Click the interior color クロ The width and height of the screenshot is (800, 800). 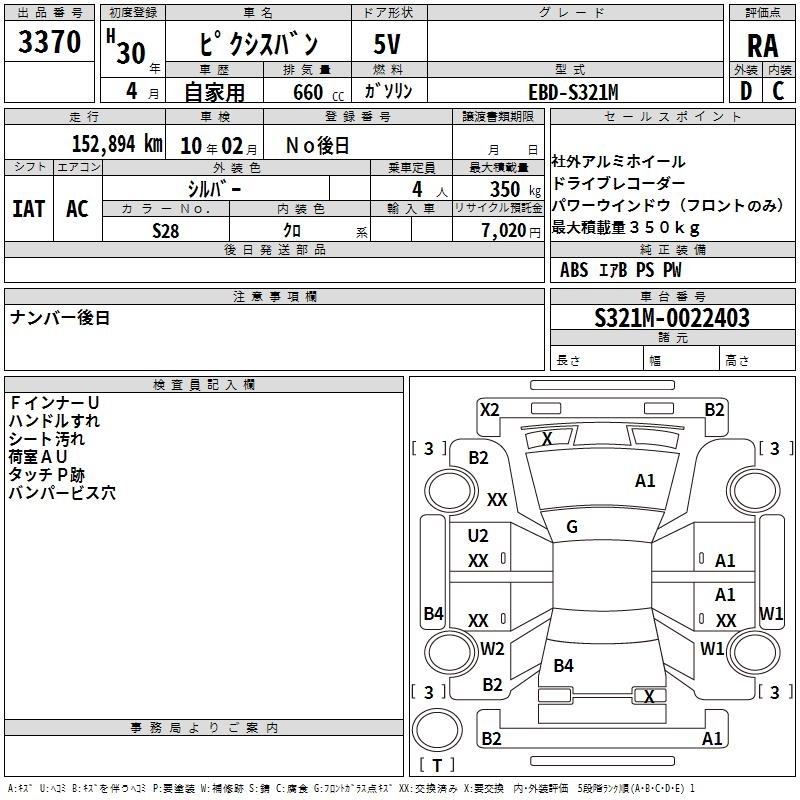(x=292, y=231)
